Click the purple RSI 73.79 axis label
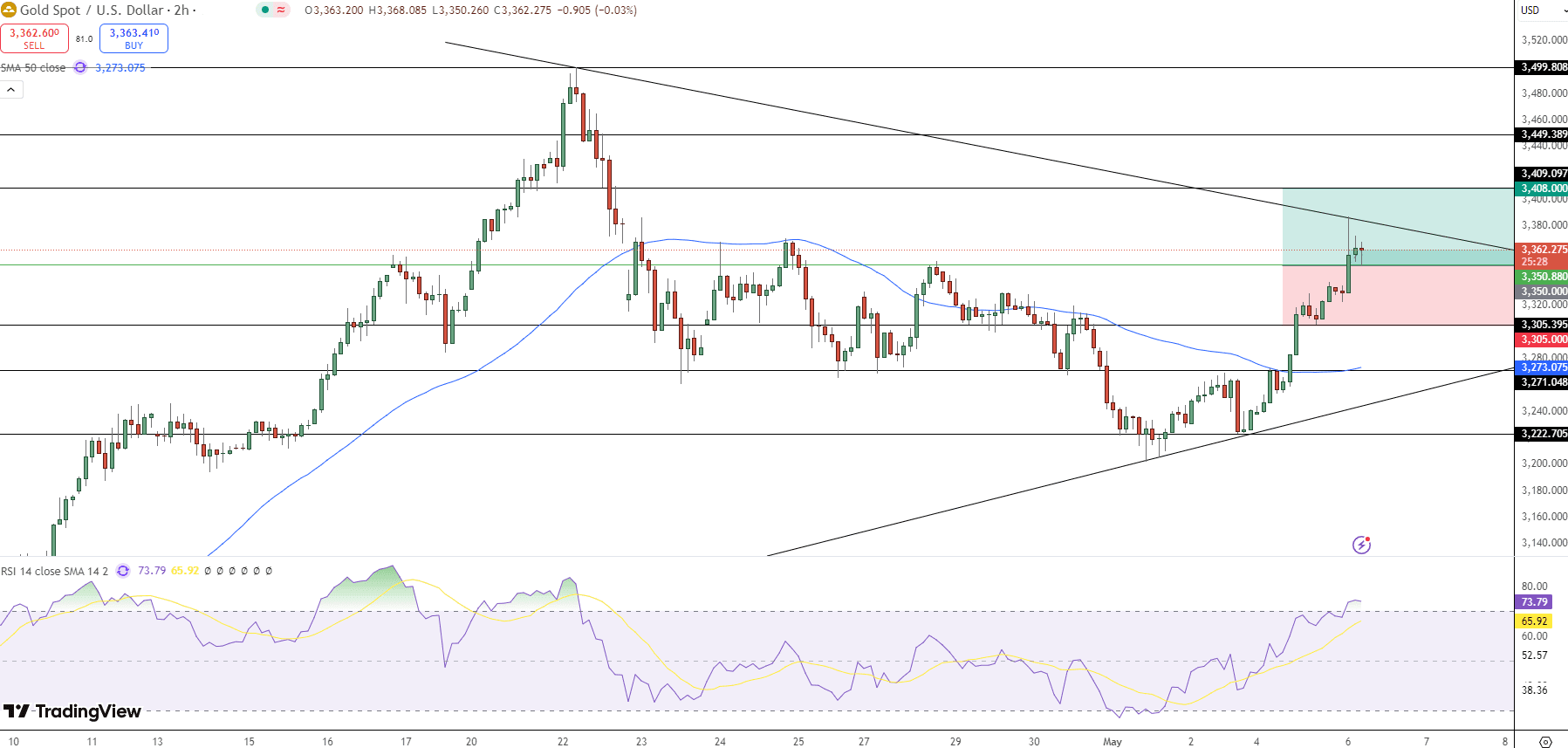1568x748 pixels. coord(1534,602)
